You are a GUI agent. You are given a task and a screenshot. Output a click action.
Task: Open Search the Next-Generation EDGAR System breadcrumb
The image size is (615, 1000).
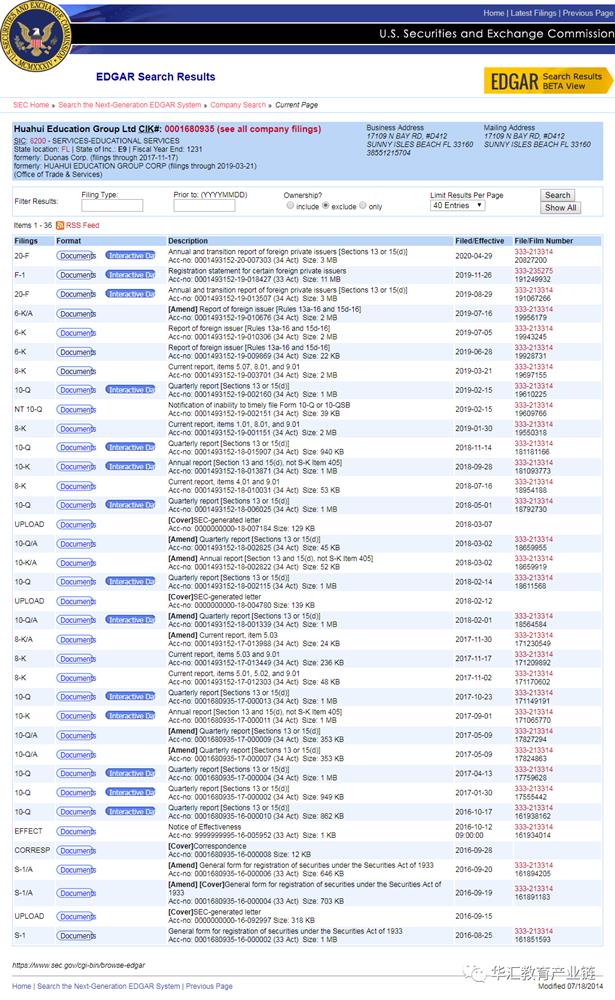coord(130,105)
